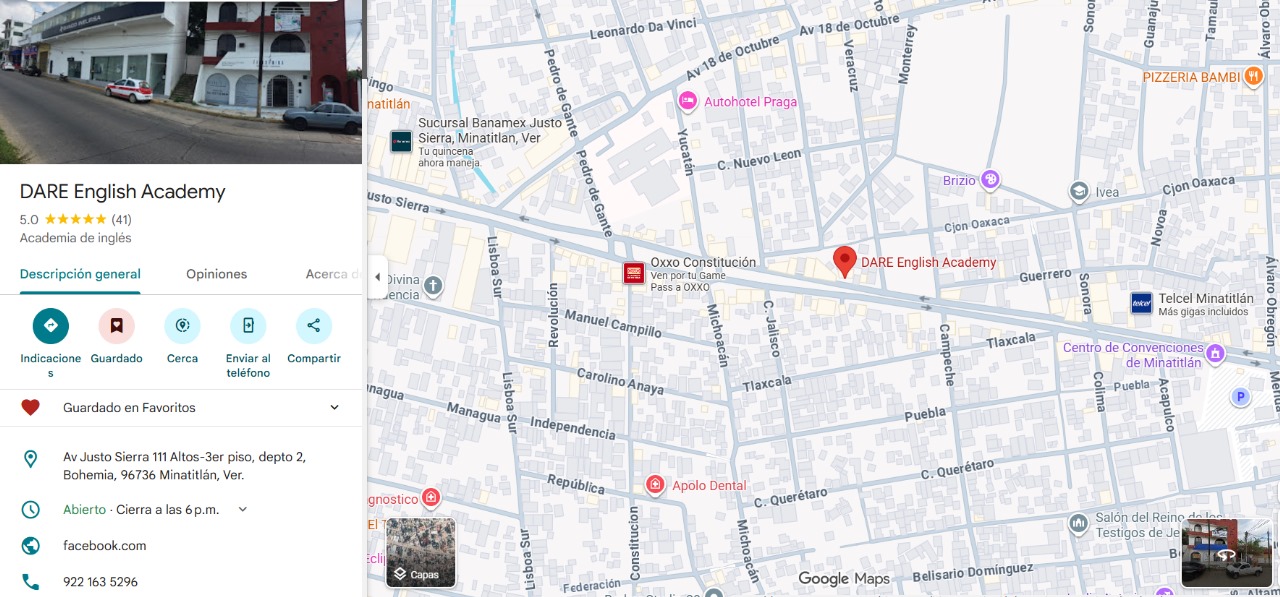Viewport: 1280px width, 597px height.
Task: Select the Descripción general tab
Action: click(x=80, y=274)
